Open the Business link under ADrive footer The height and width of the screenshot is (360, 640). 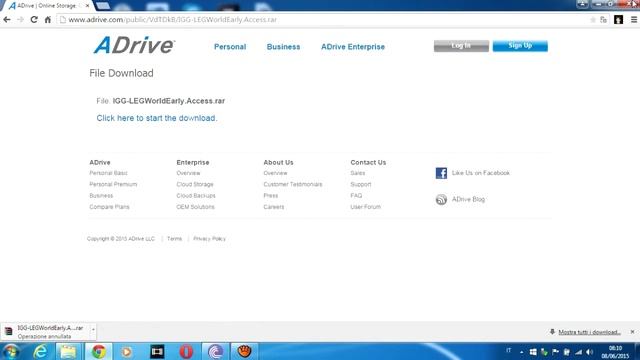tap(101, 196)
